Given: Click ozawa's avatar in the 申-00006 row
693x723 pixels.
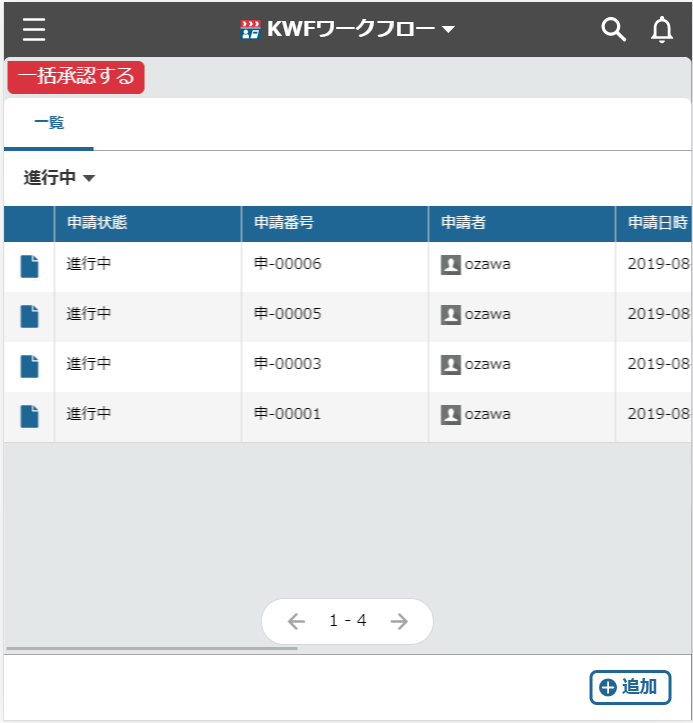Looking at the screenshot, I should (x=451, y=265).
